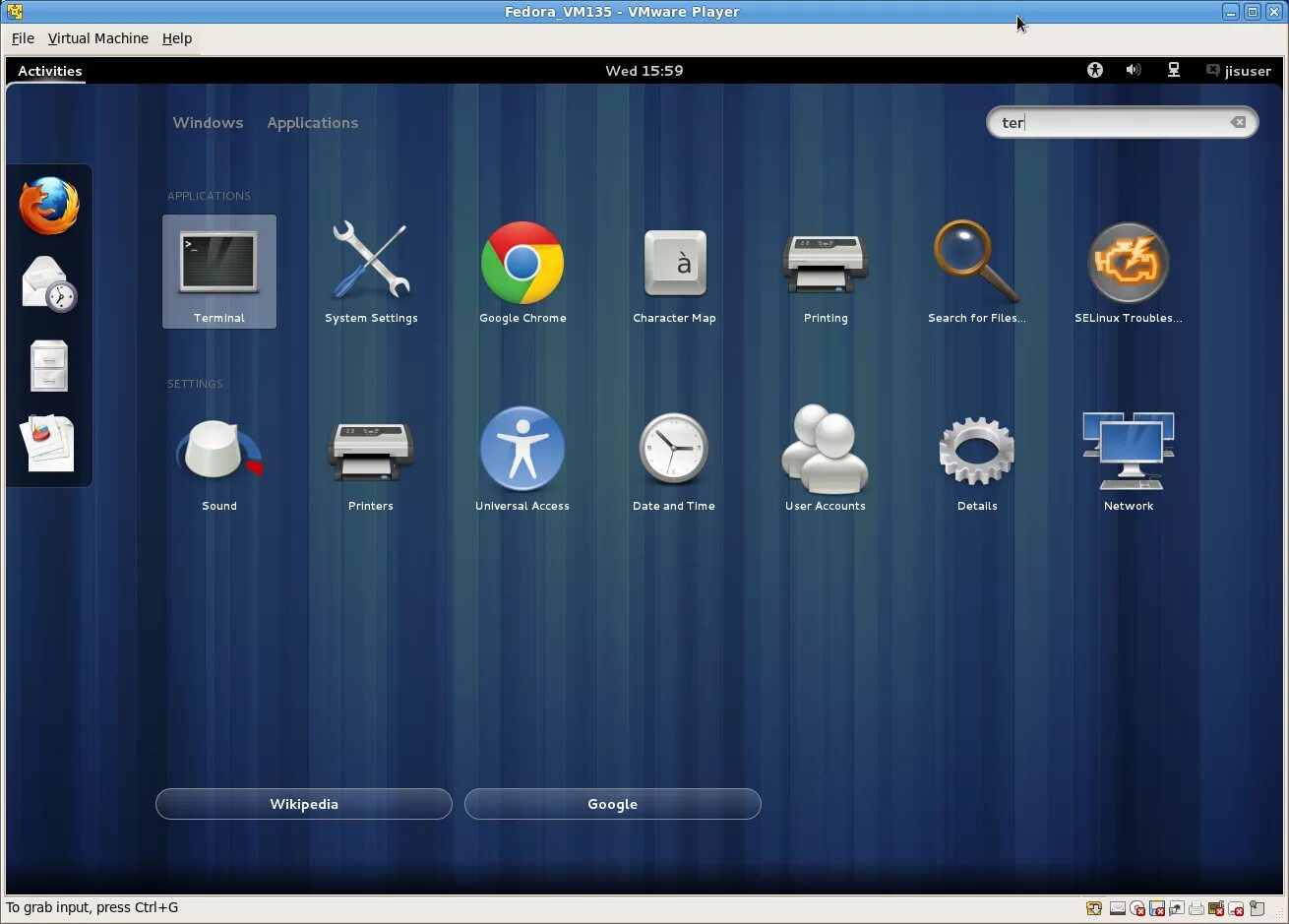1289x924 pixels.
Task: Open the accessibility menu in the top bar
Action: (1095, 70)
